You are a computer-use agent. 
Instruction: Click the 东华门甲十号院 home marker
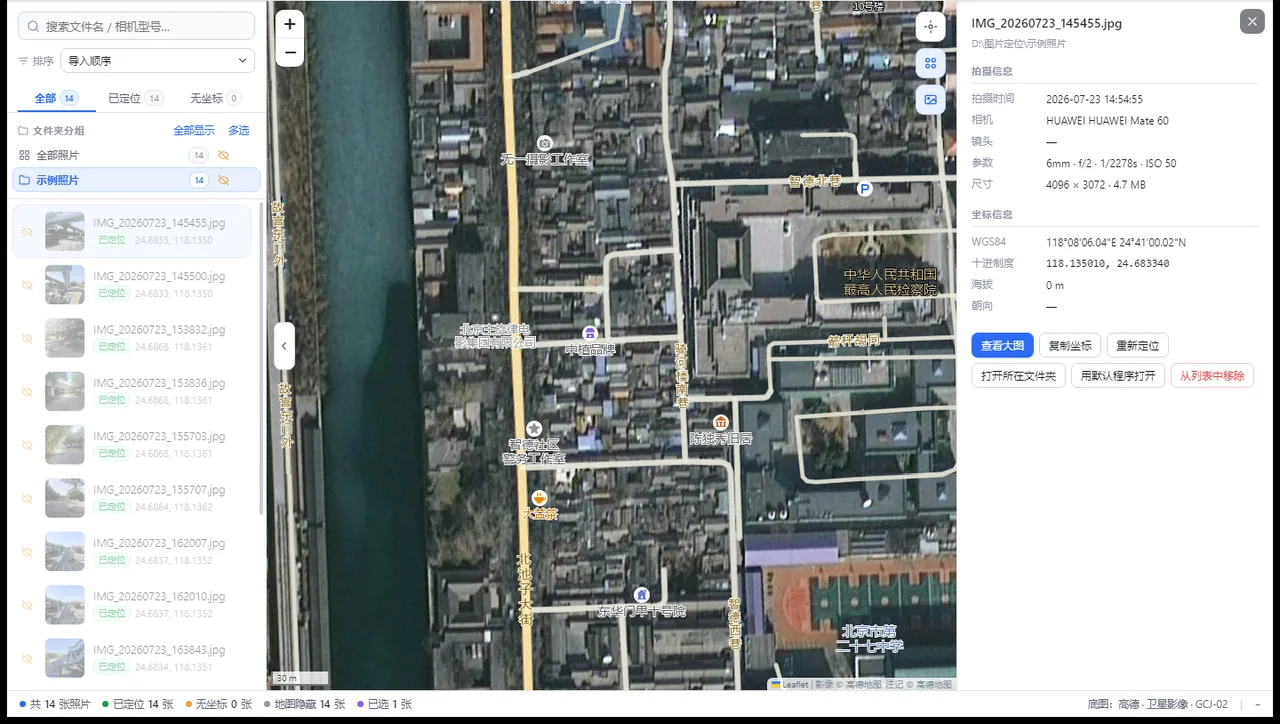click(x=642, y=595)
